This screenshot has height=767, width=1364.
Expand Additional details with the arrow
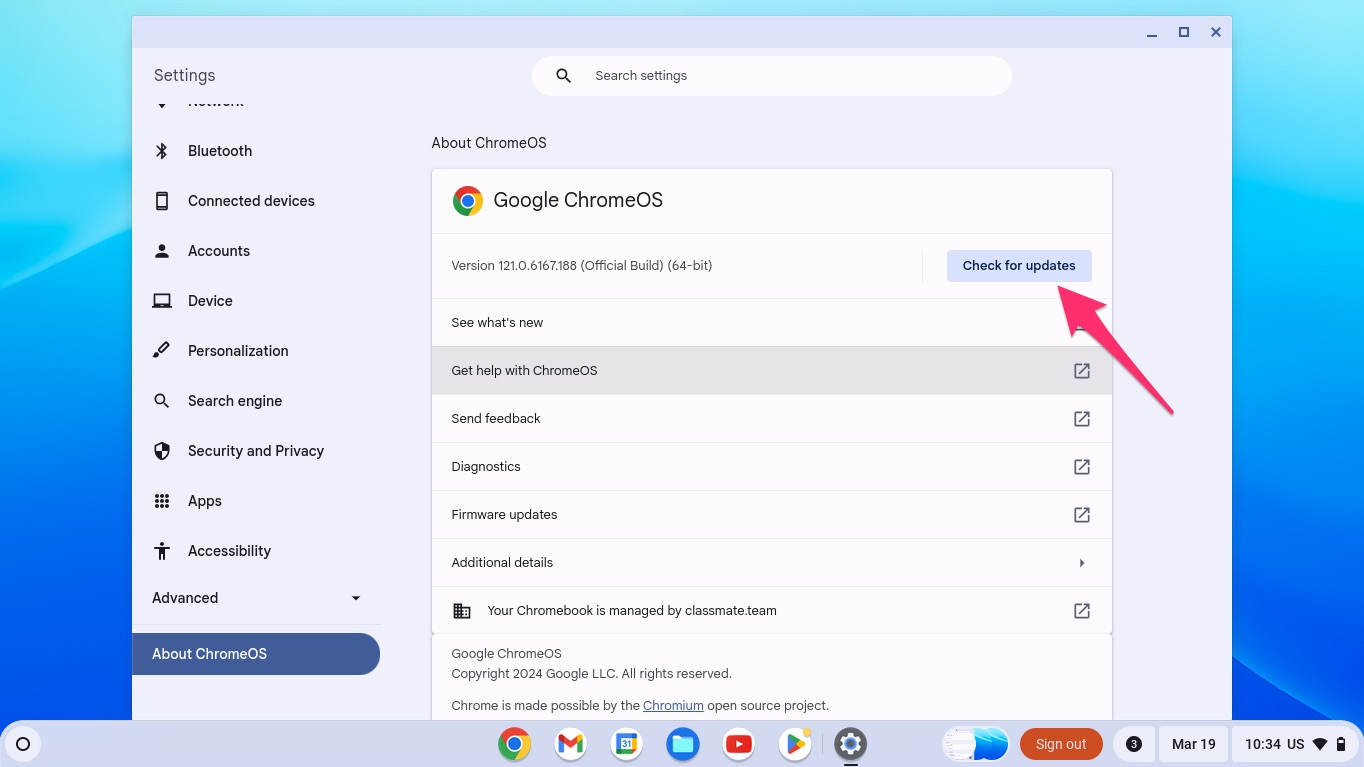1081,563
